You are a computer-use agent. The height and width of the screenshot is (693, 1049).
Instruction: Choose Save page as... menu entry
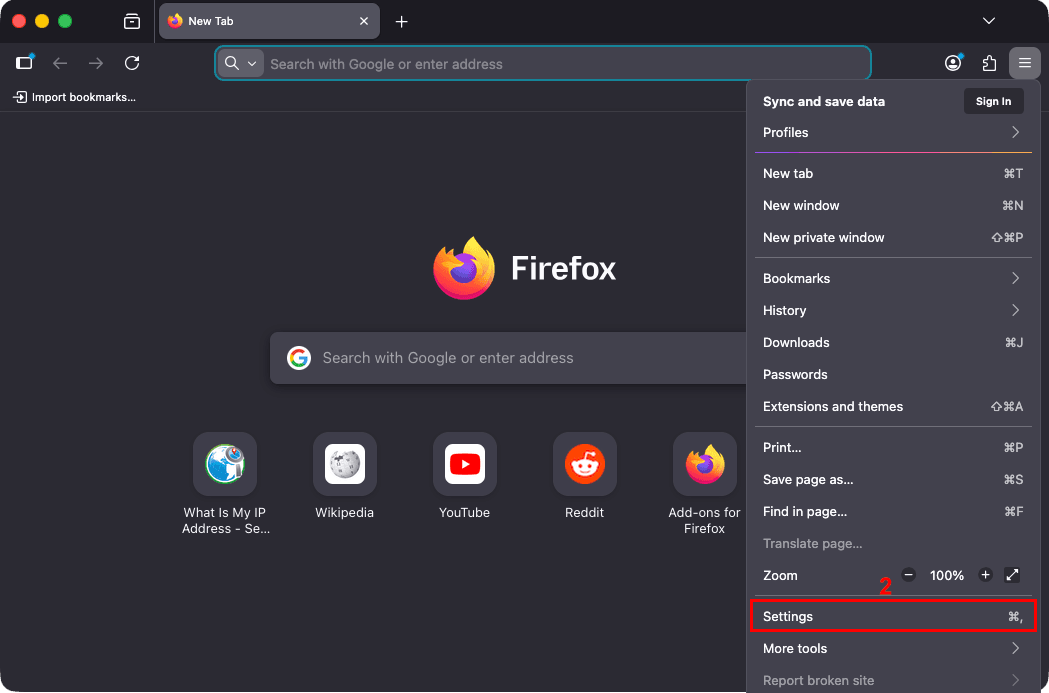(x=893, y=480)
